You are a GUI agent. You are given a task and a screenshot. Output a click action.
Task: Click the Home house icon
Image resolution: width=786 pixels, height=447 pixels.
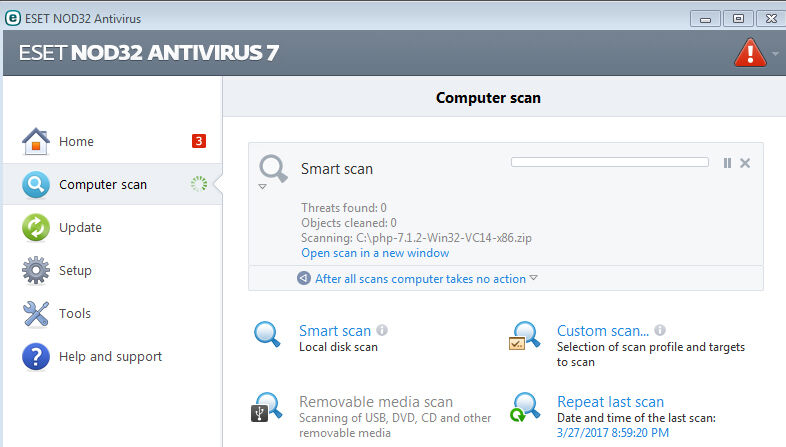point(36,141)
